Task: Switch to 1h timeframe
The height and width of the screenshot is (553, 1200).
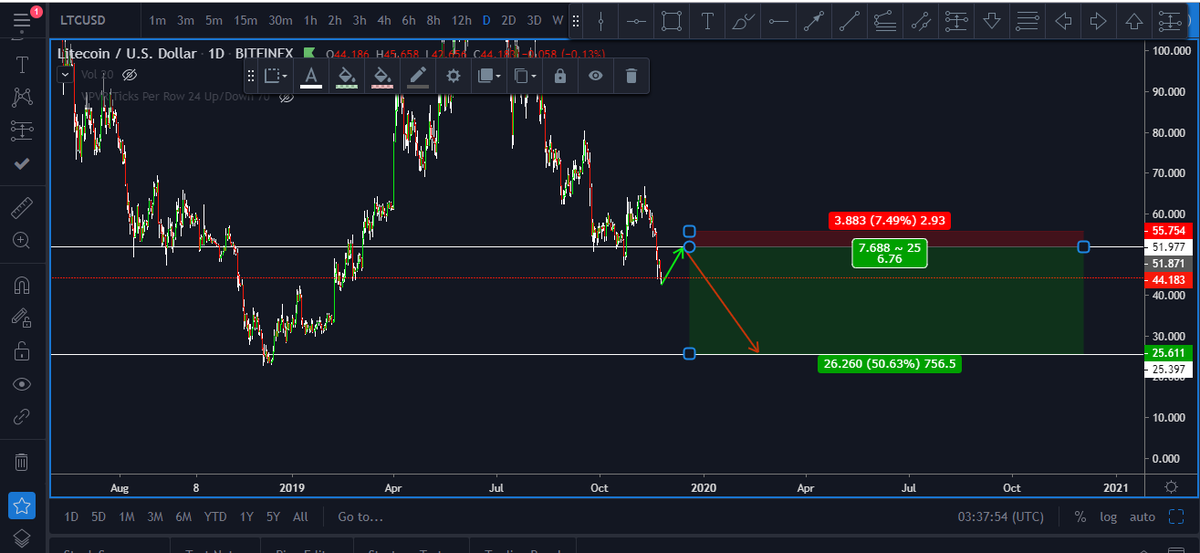Action: (310, 20)
